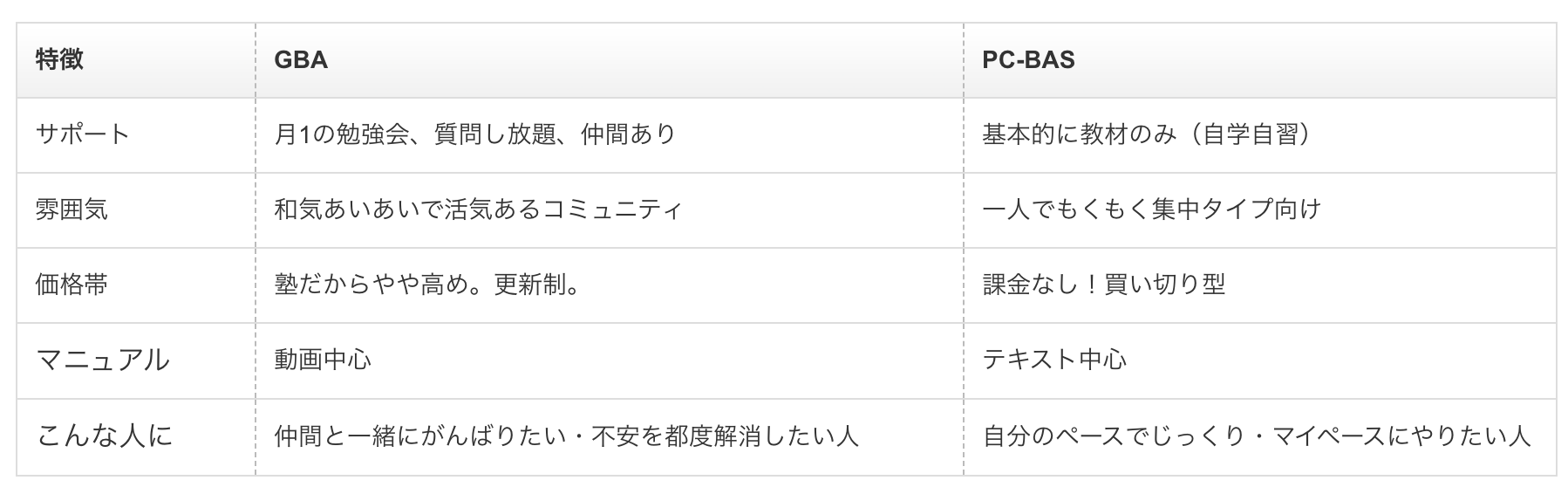
Task: Select the 月1の勉強会、質問し放題 cell
Action: click(x=474, y=134)
